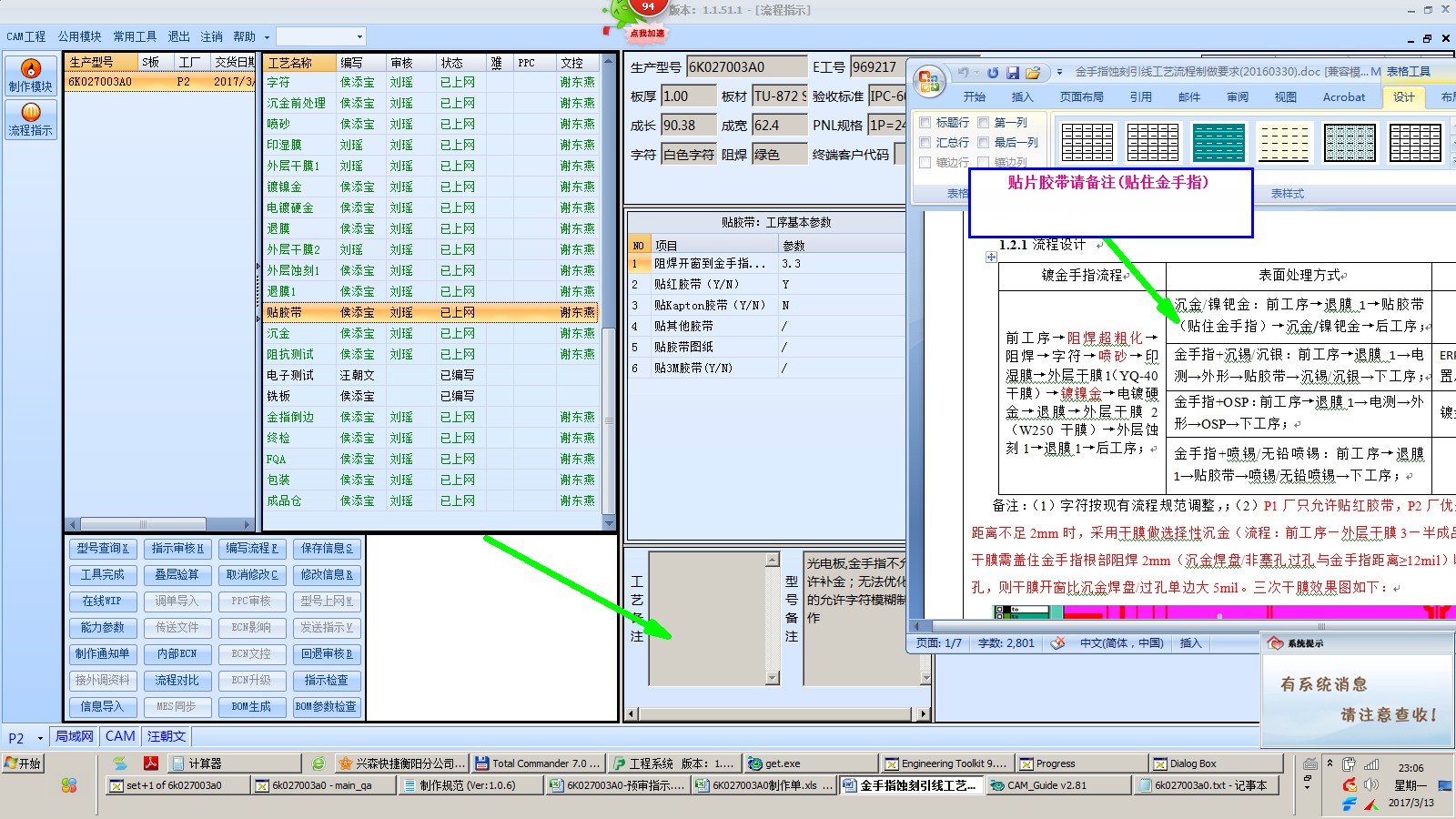Toggle the 第一列 checkbox
The height and width of the screenshot is (819, 1456).
tap(984, 122)
